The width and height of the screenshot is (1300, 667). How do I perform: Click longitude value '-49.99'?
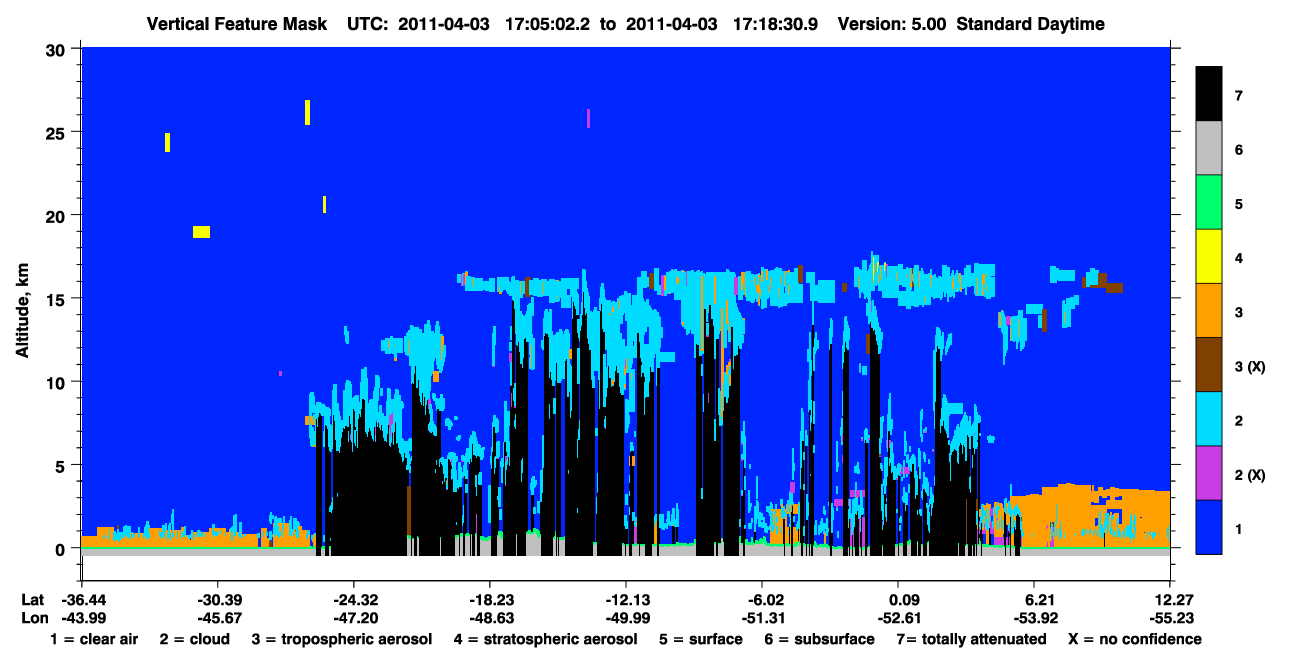(x=626, y=618)
